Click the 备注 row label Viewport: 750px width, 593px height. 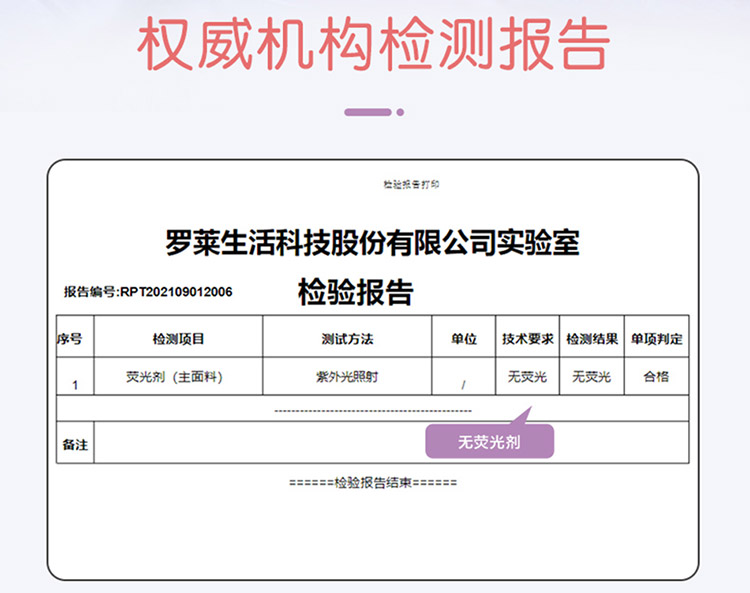coord(75,445)
